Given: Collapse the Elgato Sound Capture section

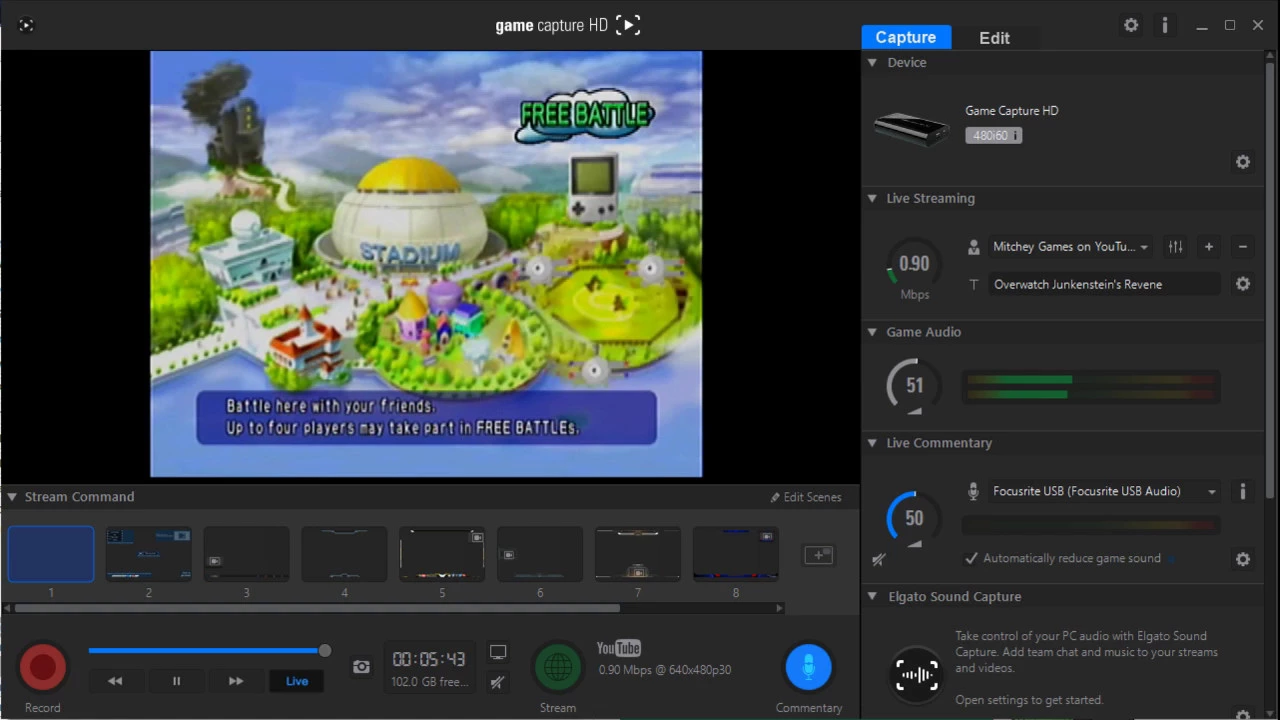Looking at the screenshot, I should (x=872, y=597).
